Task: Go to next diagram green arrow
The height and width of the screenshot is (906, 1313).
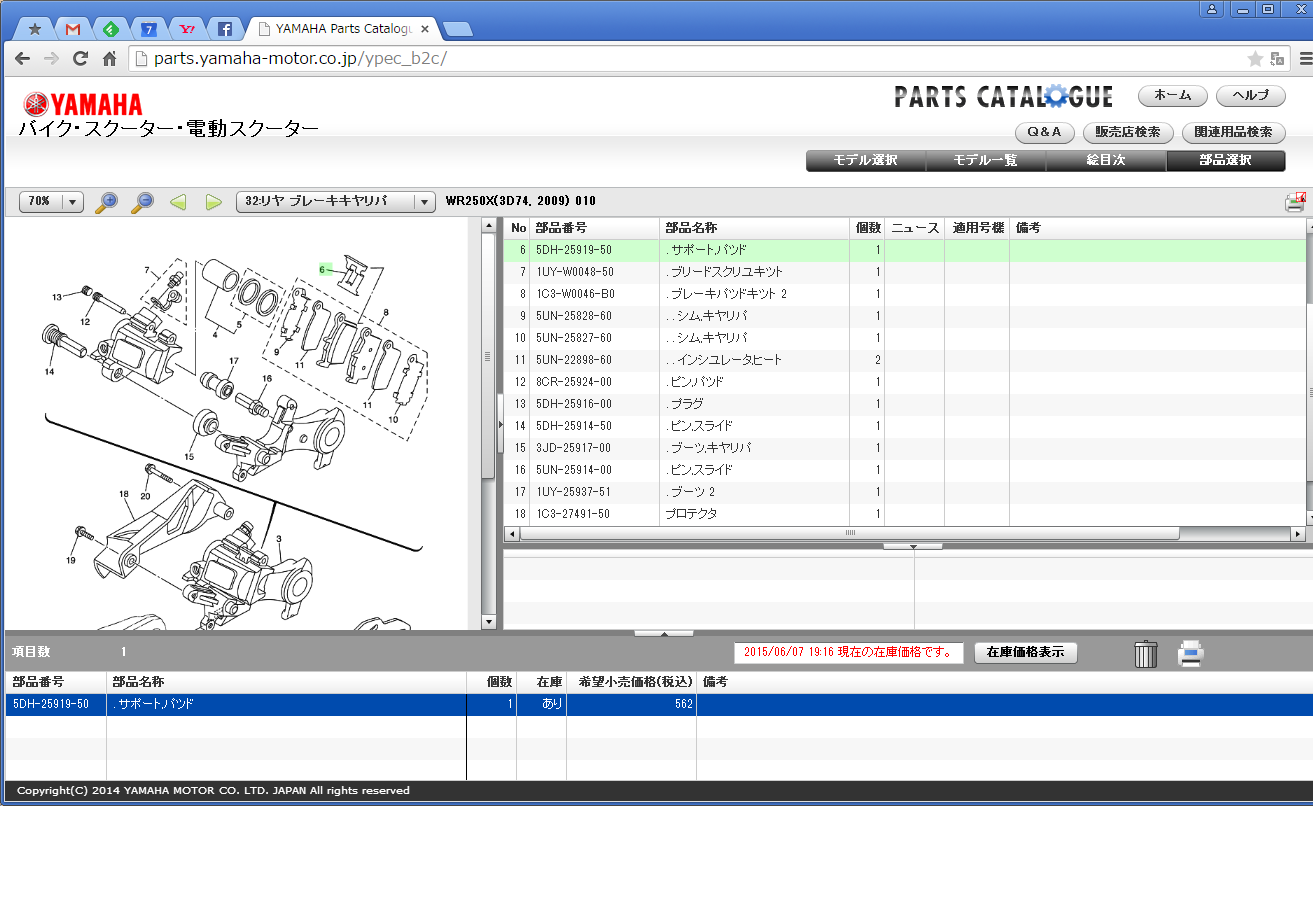Action: [213, 202]
